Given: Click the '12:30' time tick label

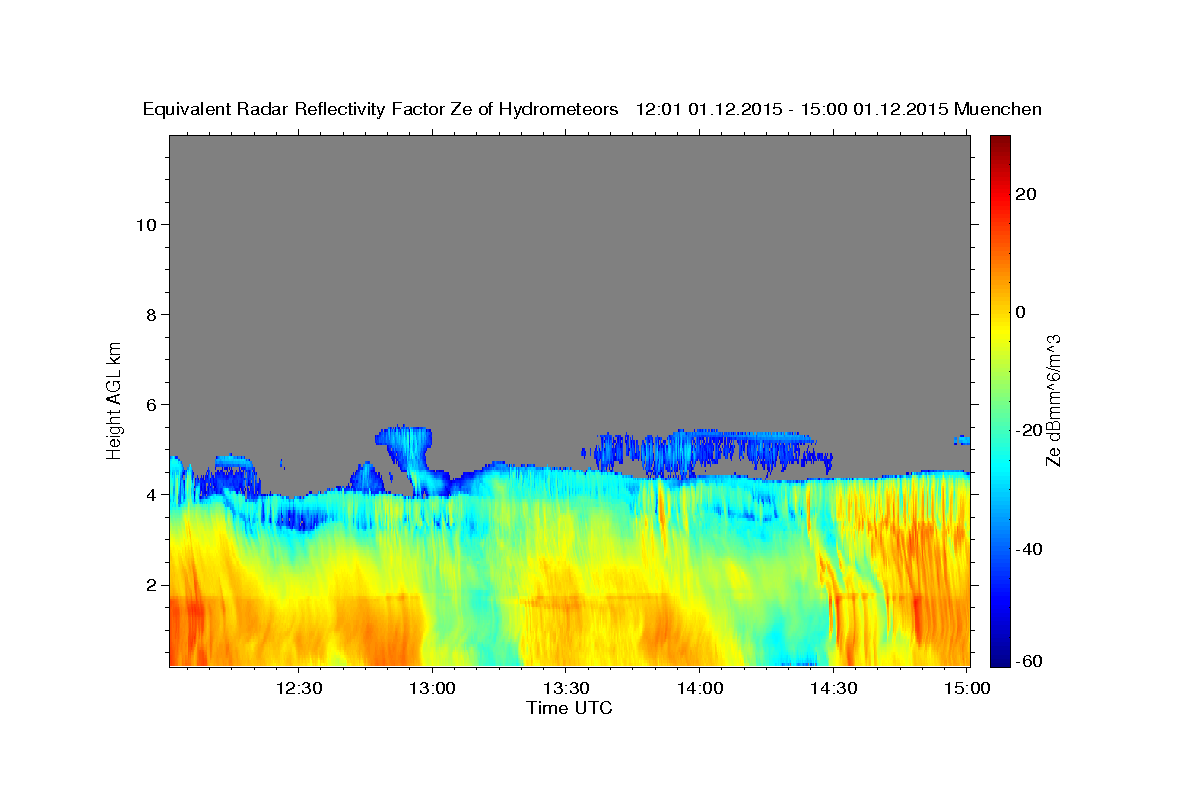Looking at the screenshot, I should pos(299,688).
